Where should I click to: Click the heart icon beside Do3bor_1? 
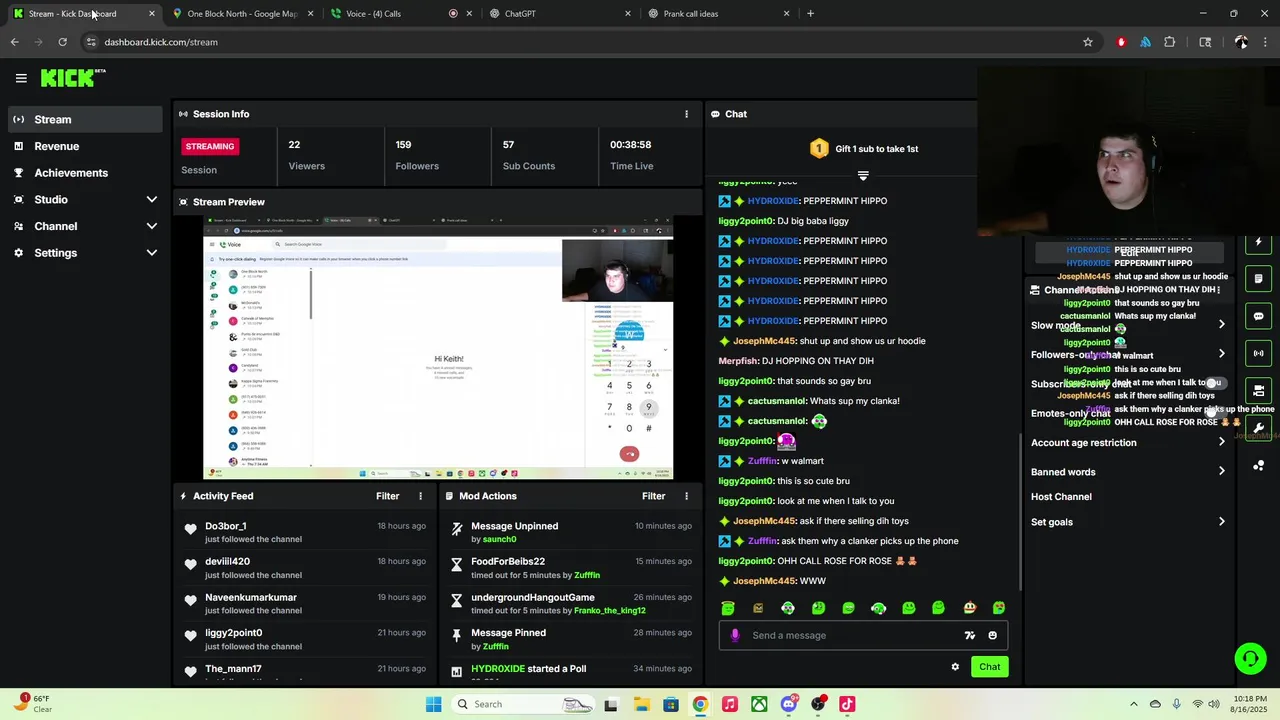click(x=190, y=529)
